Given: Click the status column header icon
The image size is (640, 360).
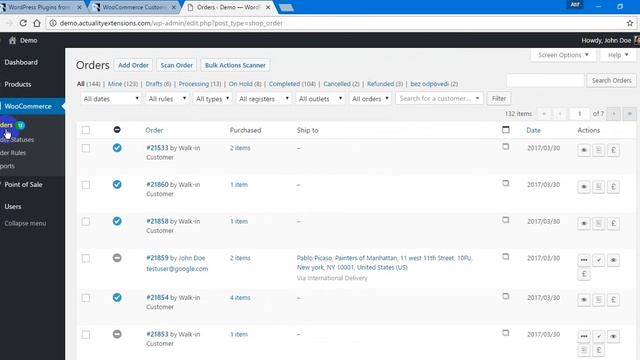Looking at the screenshot, I should click(x=117, y=130).
